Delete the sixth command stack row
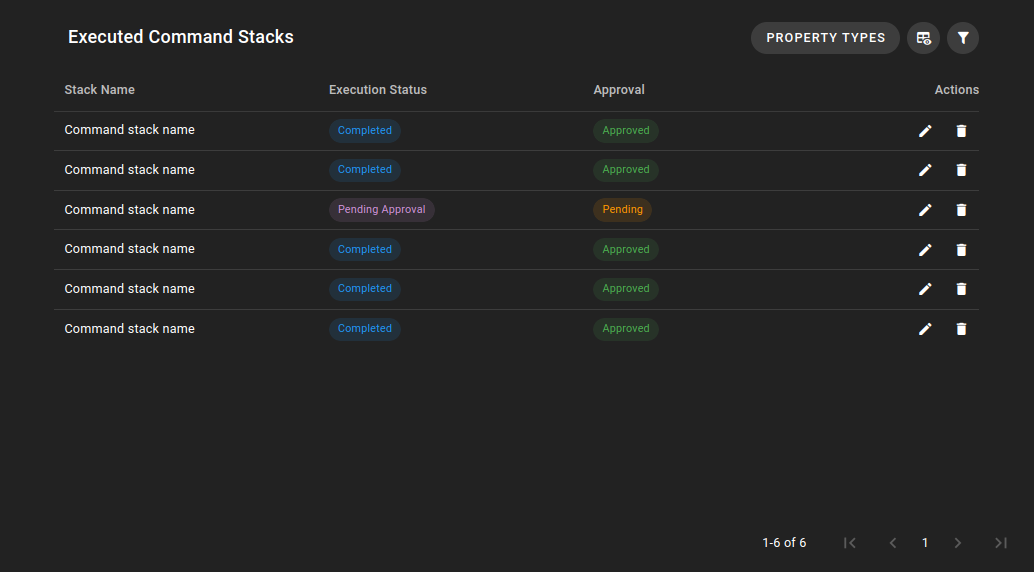 click(x=961, y=329)
